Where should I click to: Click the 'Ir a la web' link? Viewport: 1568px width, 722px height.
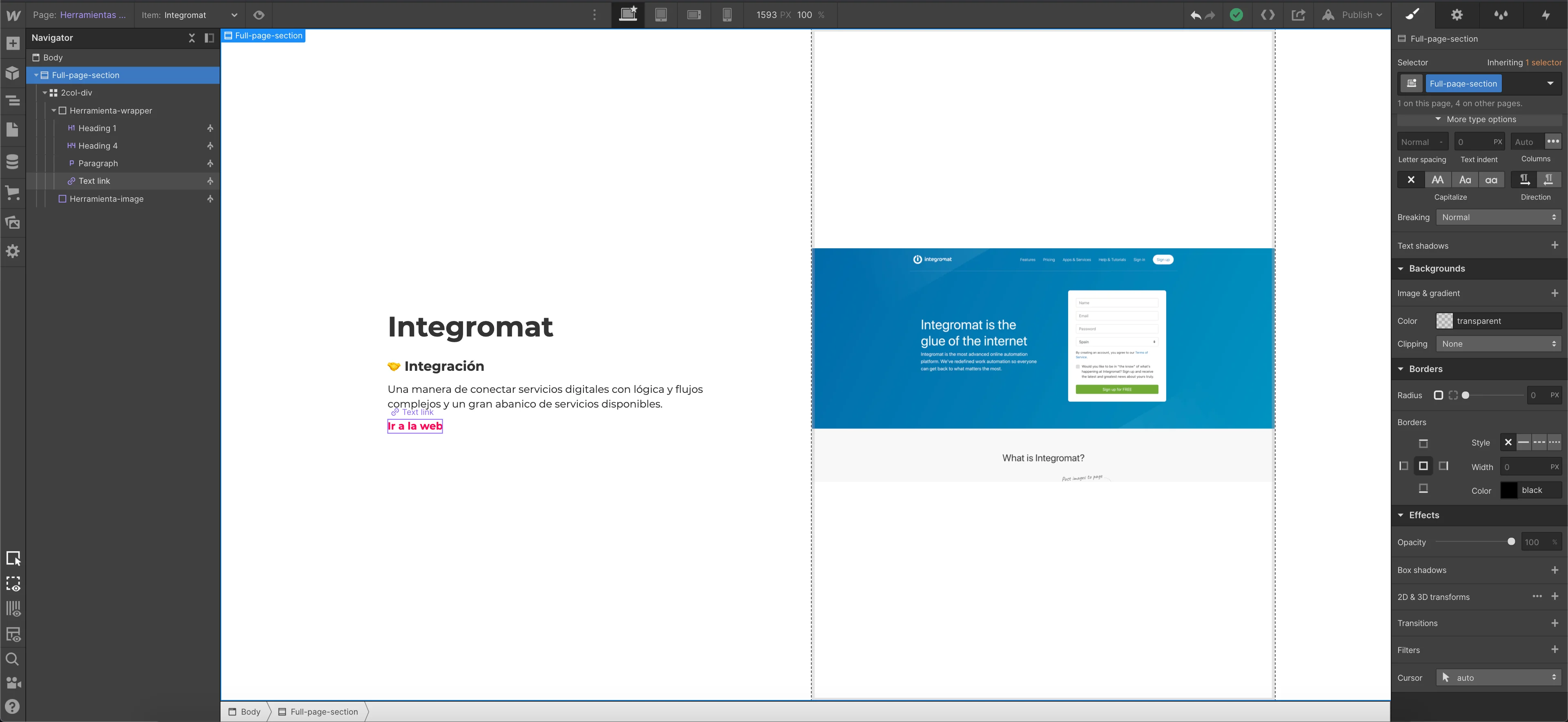pyautogui.click(x=414, y=426)
